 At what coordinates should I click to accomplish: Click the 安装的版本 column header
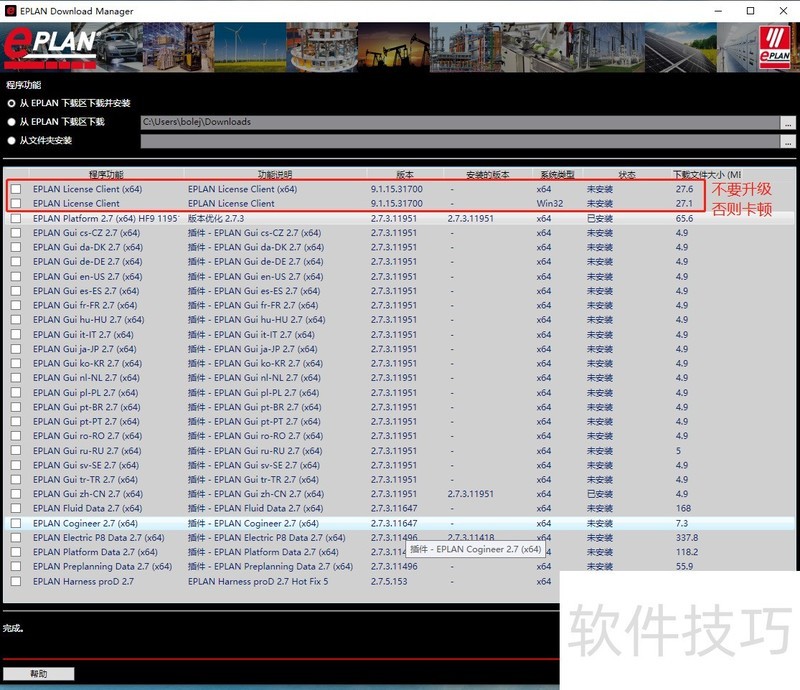pos(488,174)
